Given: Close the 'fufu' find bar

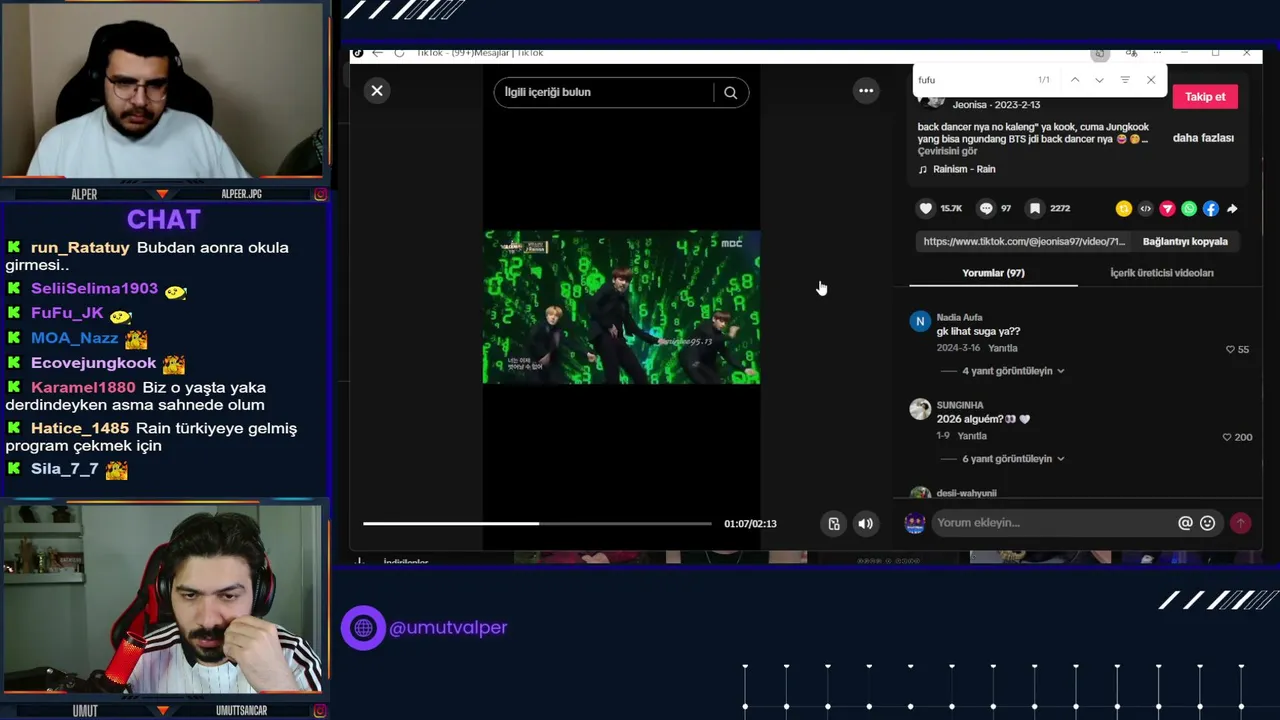Looking at the screenshot, I should (1151, 80).
